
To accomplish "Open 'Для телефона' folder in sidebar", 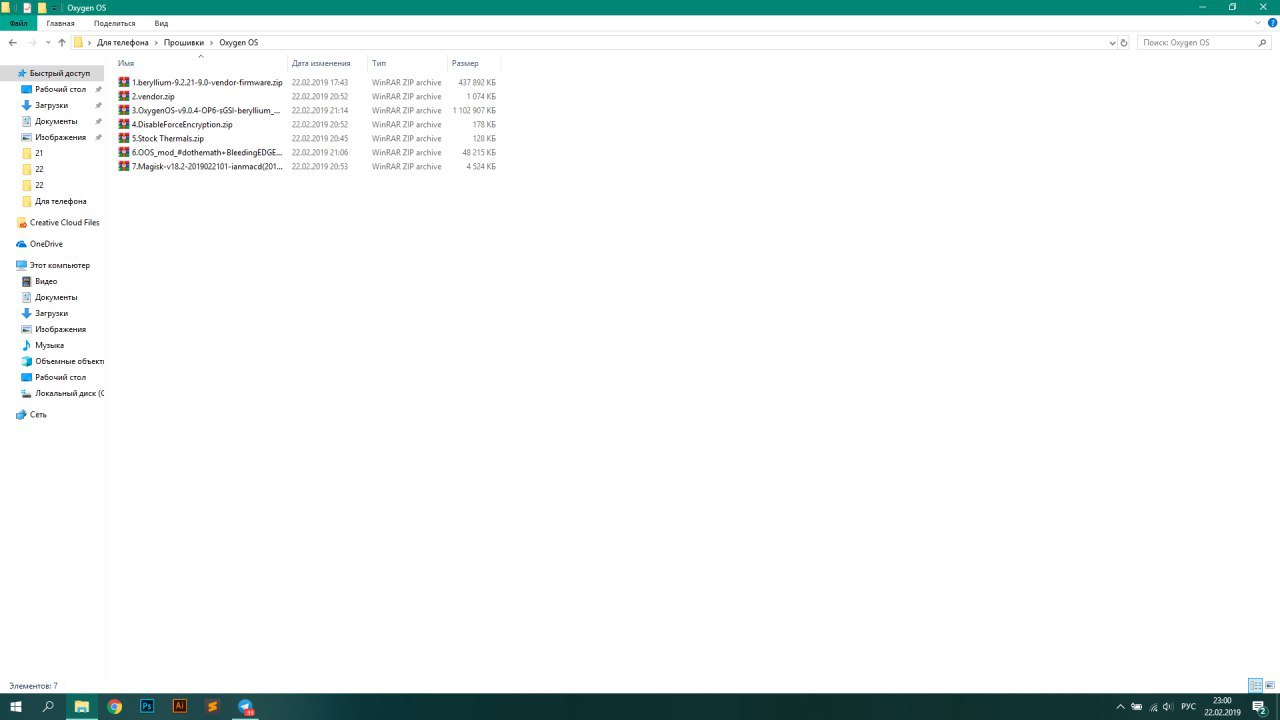I will (60, 201).
